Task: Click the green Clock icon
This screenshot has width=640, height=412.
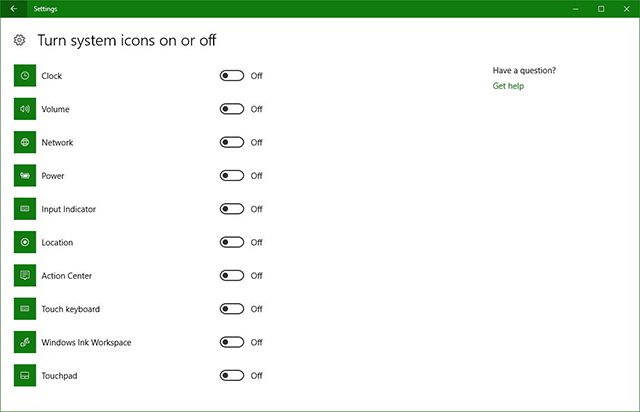Action: (25, 76)
